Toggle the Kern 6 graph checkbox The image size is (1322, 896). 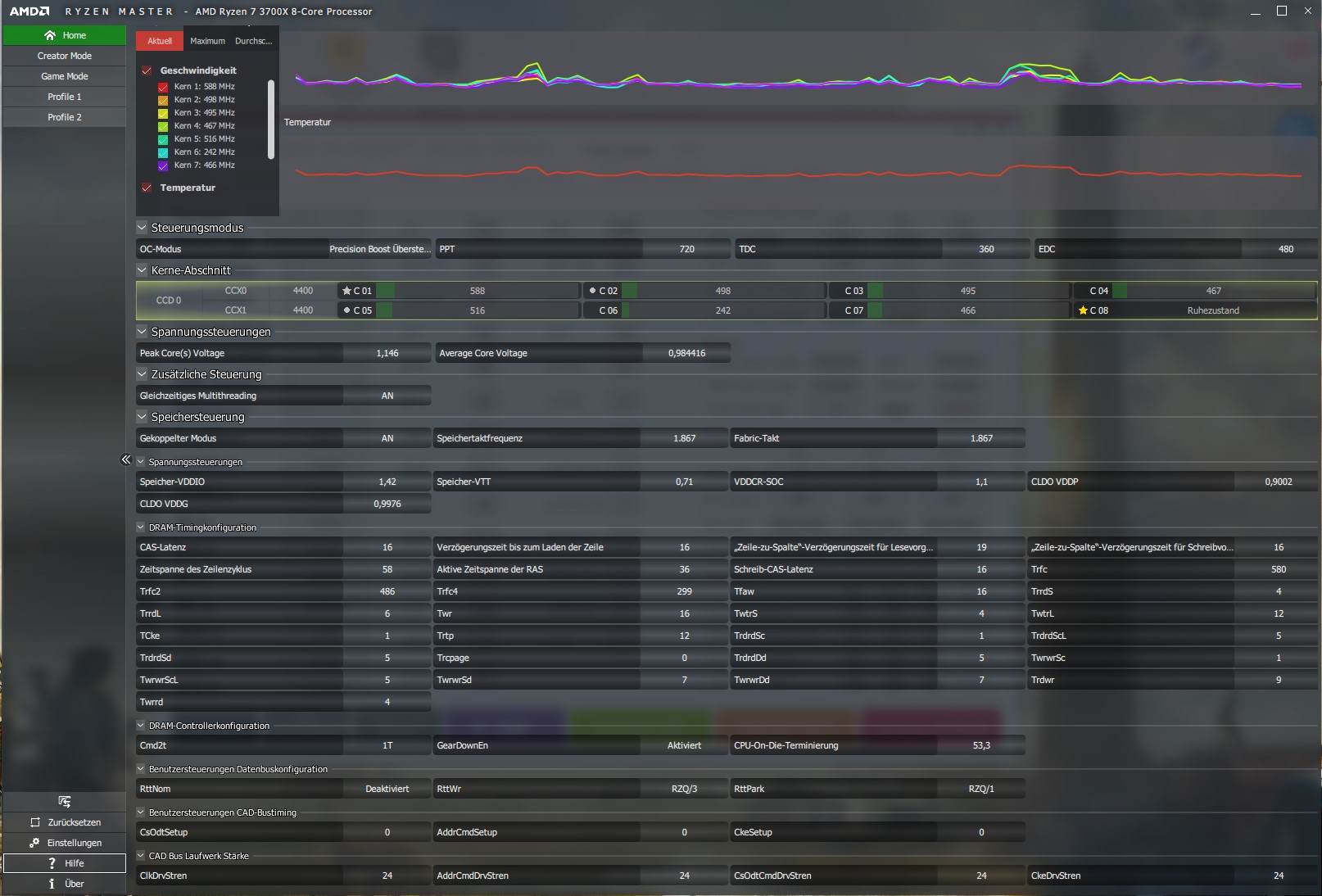coord(163,152)
